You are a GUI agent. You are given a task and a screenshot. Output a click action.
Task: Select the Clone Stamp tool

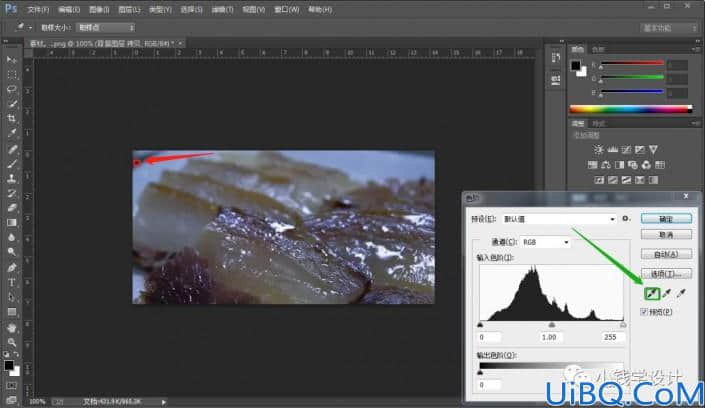pos(12,178)
